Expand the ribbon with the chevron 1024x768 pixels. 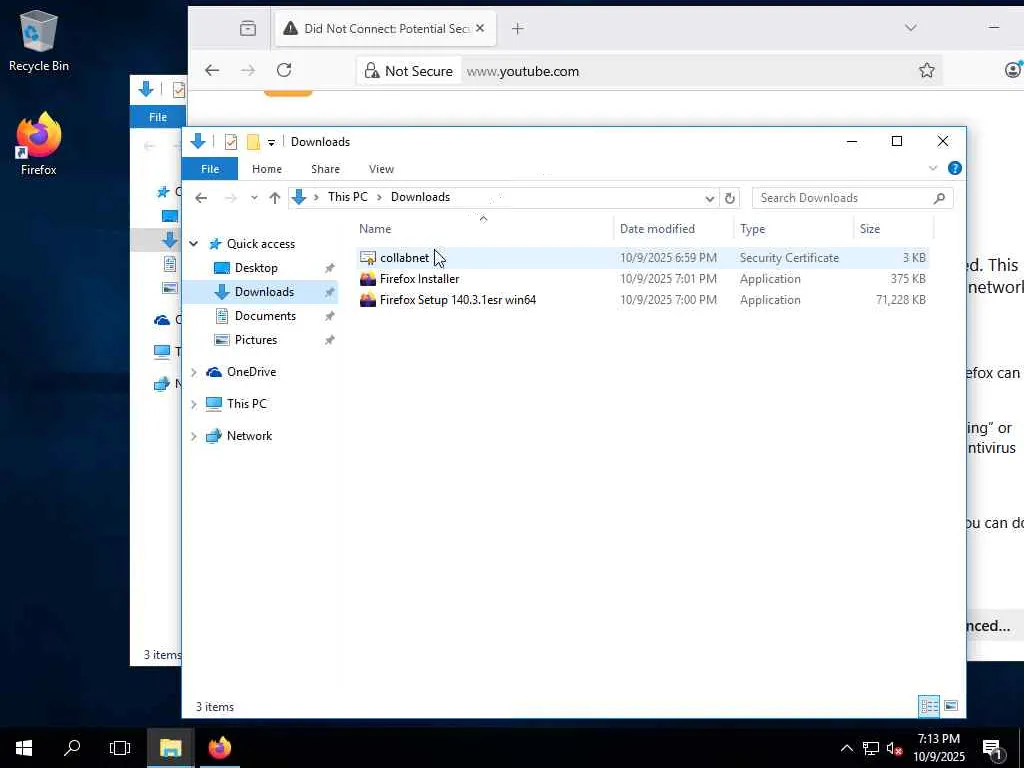pos(933,168)
